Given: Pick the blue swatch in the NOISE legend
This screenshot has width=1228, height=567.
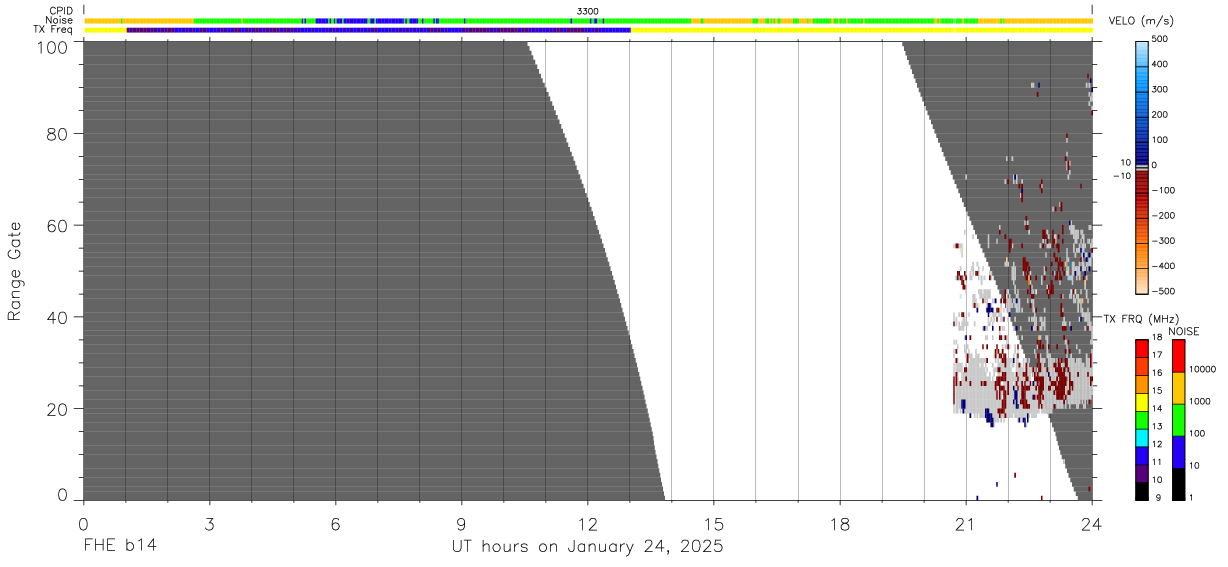Looking at the screenshot, I should [x=1178, y=452].
